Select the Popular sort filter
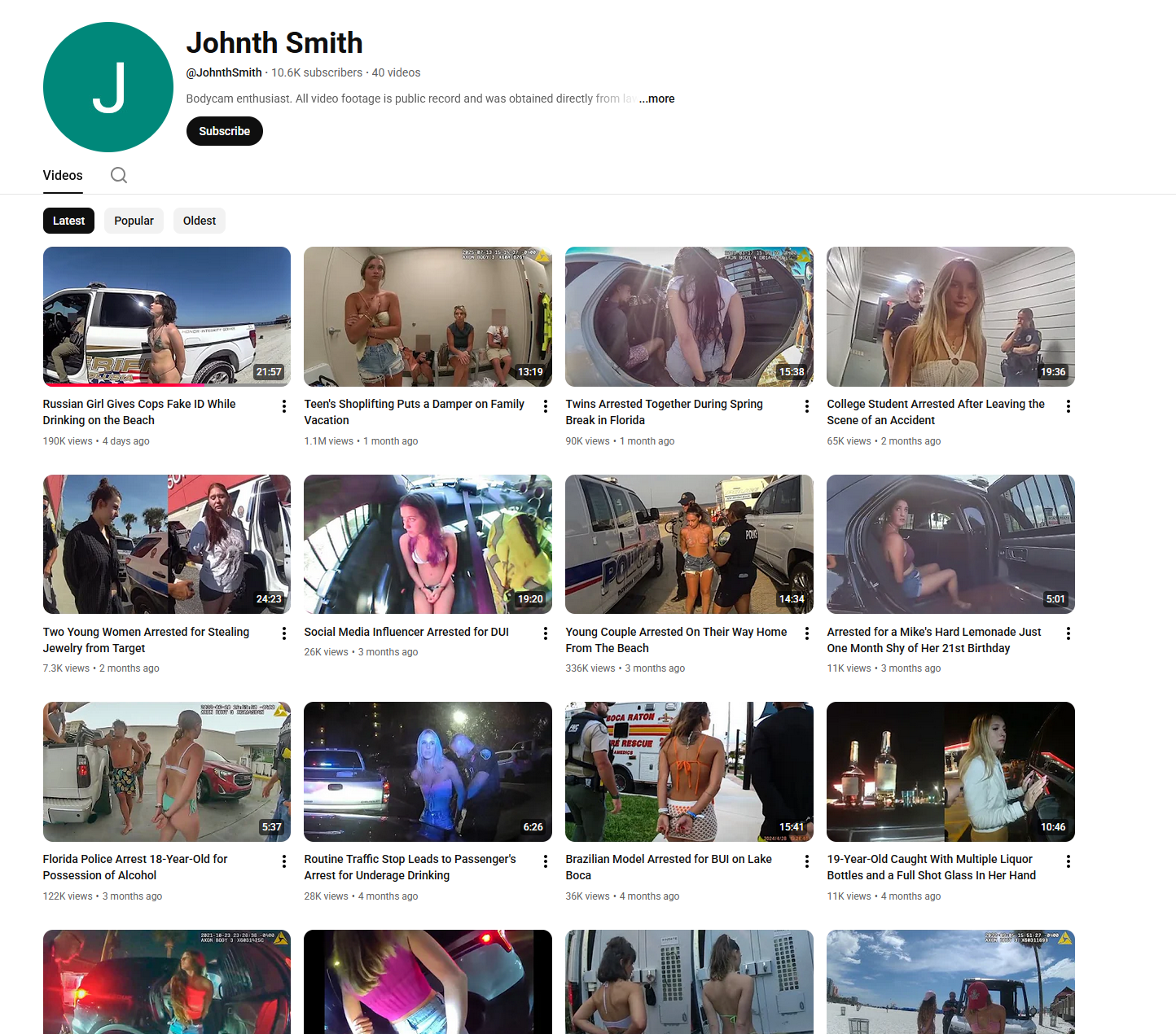Viewport: 1176px width, 1034px height. point(134,221)
